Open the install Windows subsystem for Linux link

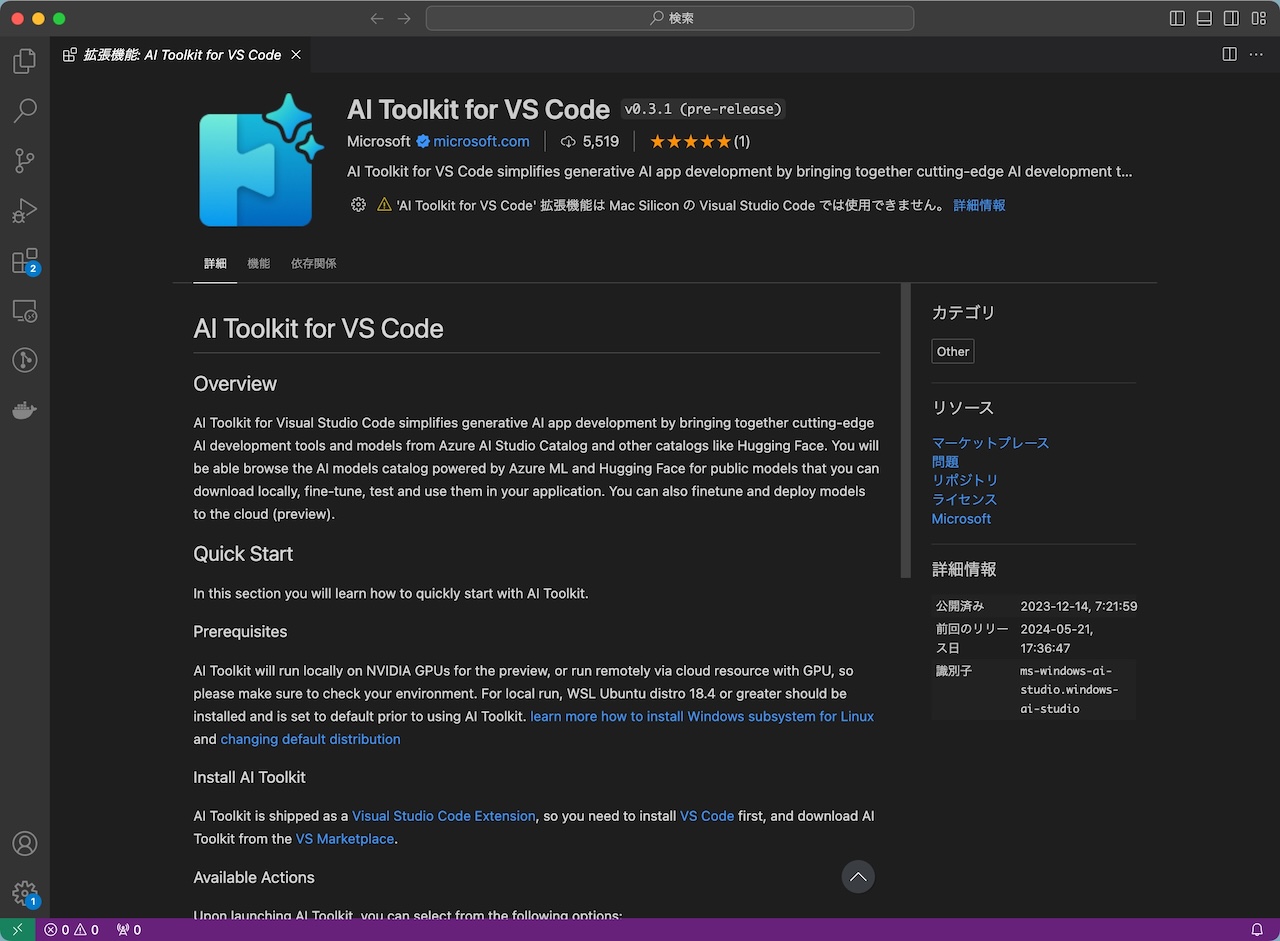[x=702, y=716]
